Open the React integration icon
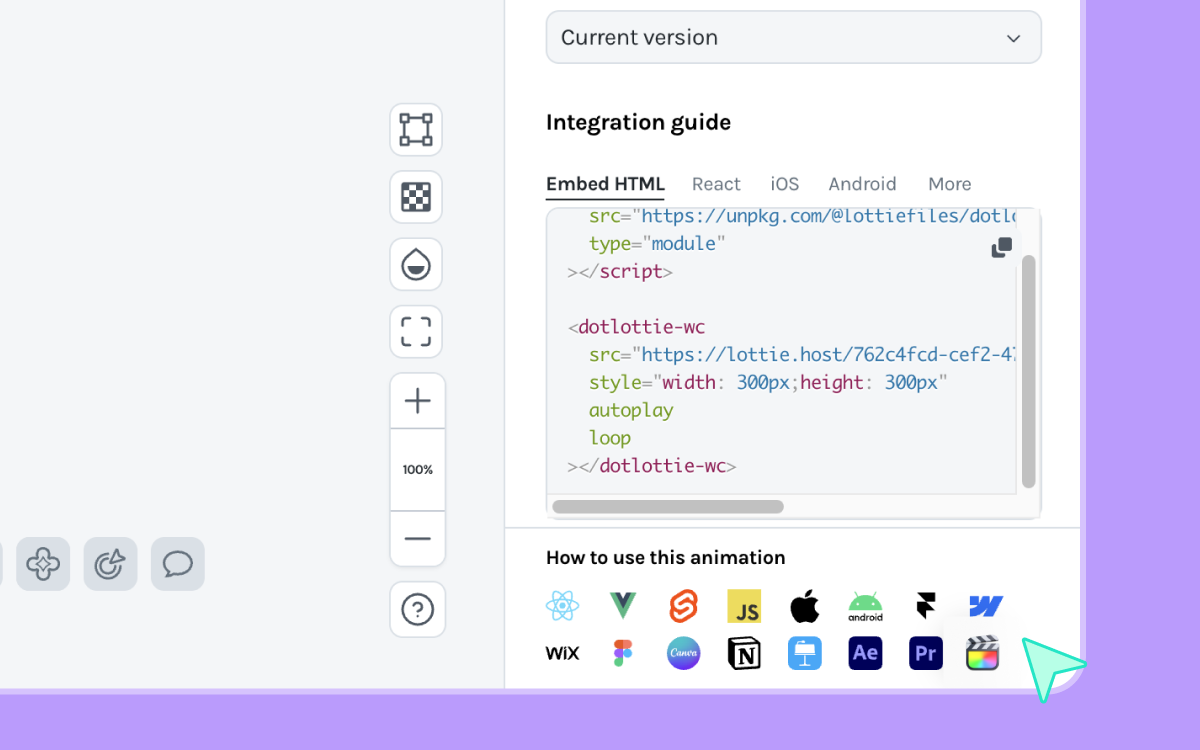 (563, 605)
